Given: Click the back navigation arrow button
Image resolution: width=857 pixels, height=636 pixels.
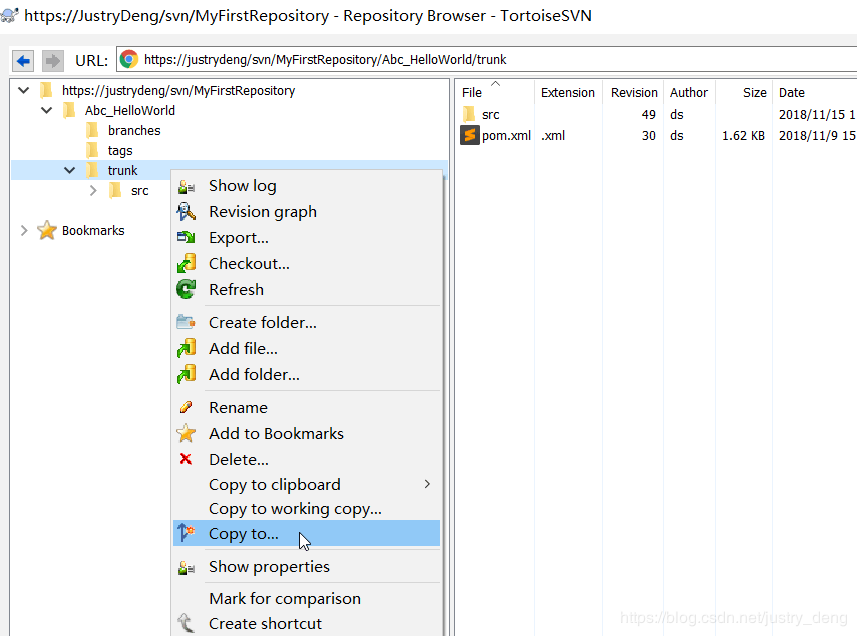Looking at the screenshot, I should (x=23, y=61).
